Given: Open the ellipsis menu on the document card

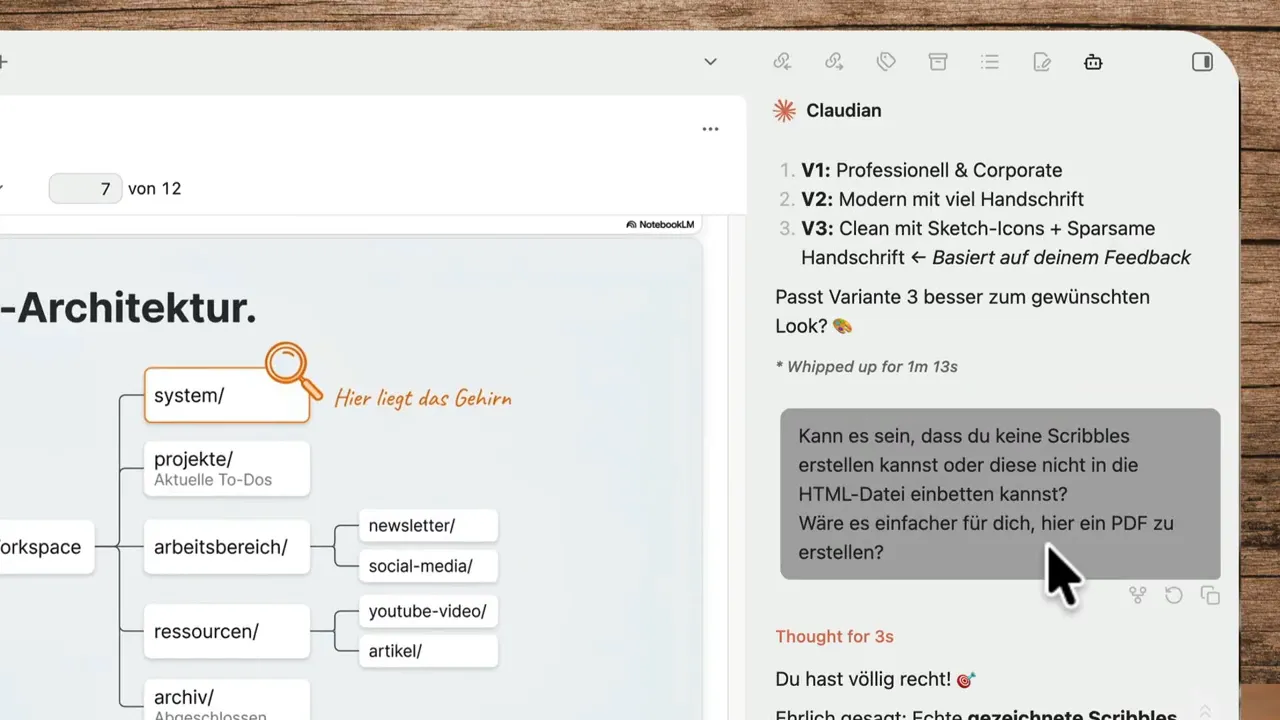Looking at the screenshot, I should [x=710, y=128].
